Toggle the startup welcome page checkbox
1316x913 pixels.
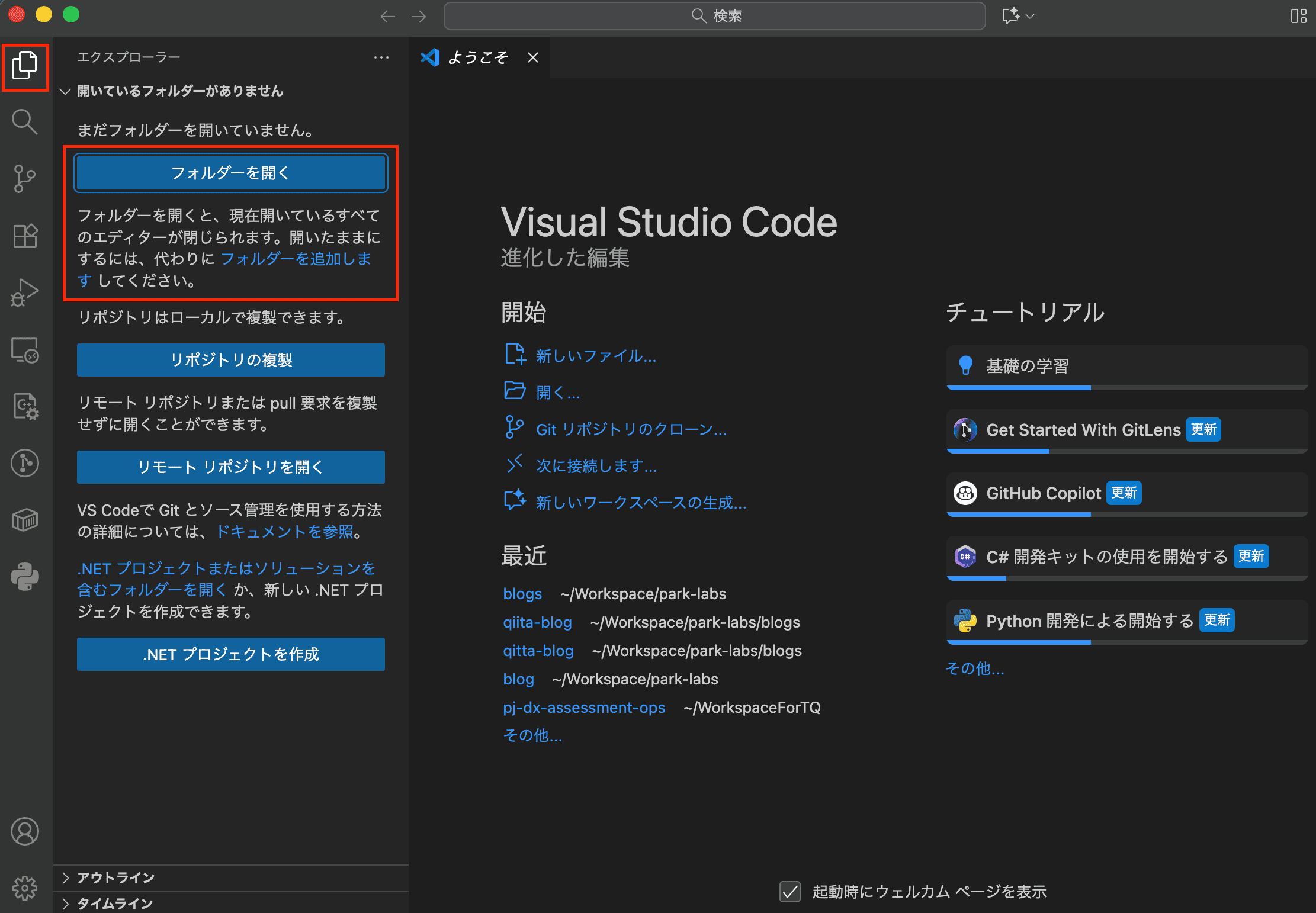(x=790, y=891)
